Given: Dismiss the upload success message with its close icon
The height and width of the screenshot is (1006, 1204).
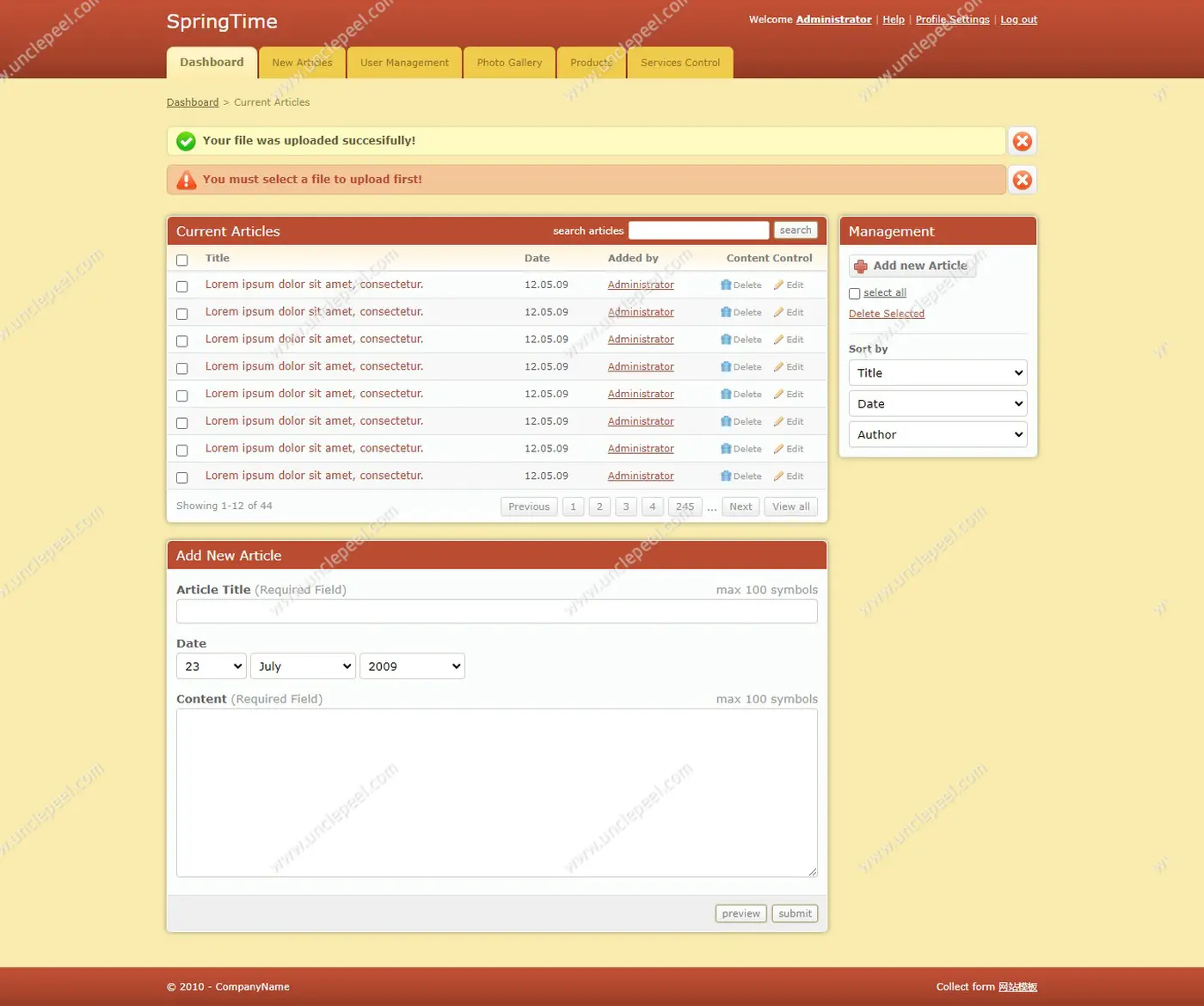Looking at the screenshot, I should [x=1022, y=141].
